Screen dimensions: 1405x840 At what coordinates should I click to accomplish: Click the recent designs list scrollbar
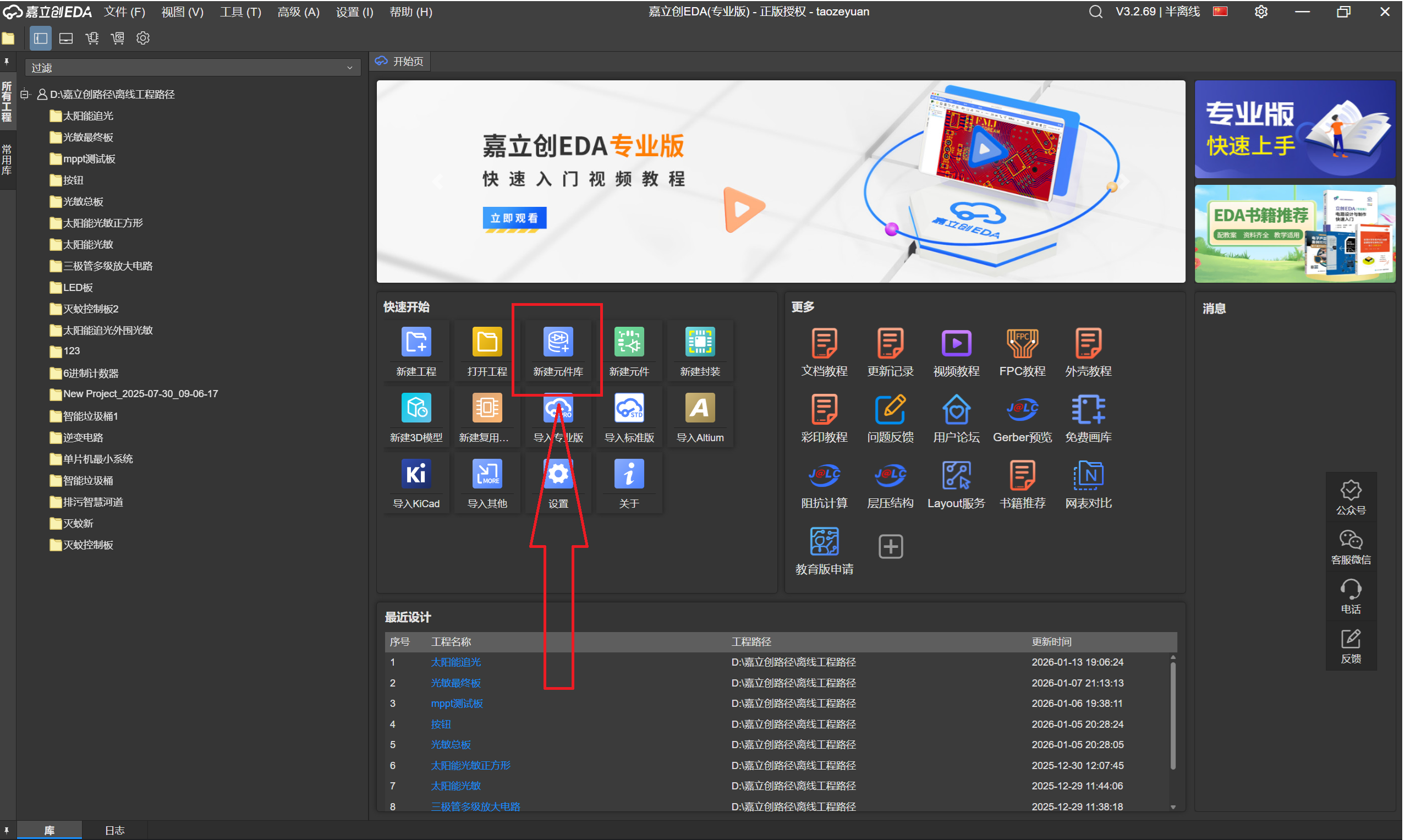[1172, 716]
